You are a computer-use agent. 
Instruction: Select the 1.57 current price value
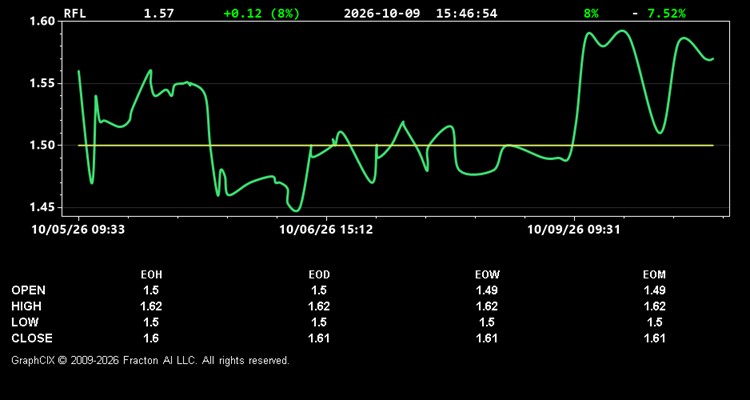tap(159, 13)
